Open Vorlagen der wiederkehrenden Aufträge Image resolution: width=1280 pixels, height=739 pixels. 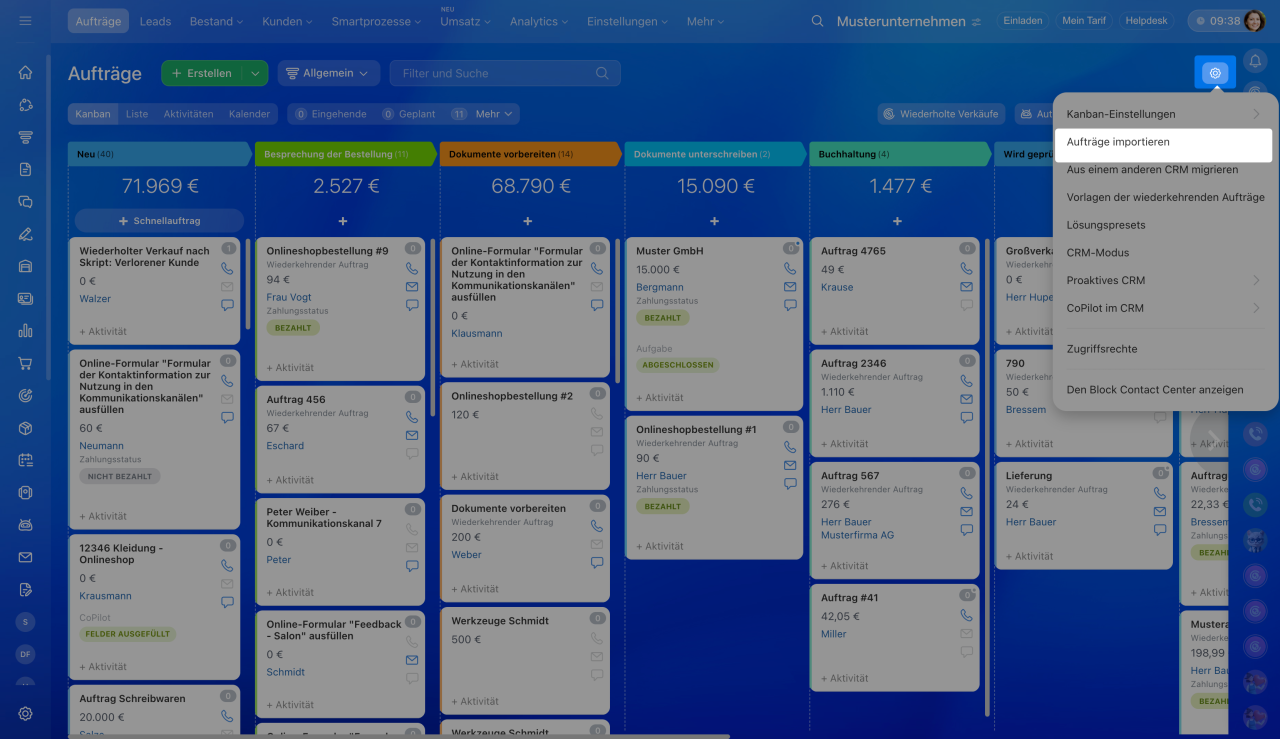coord(1166,197)
